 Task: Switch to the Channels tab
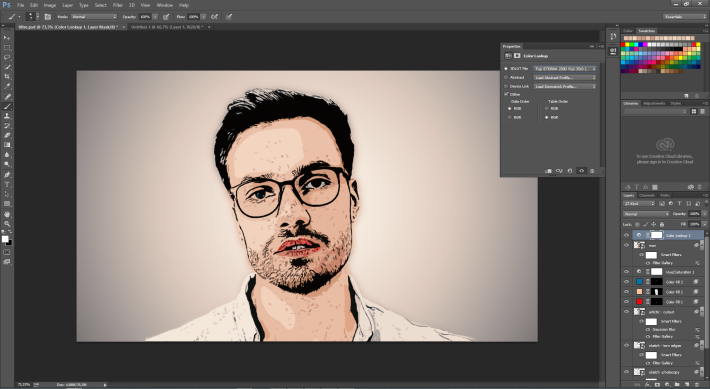pyautogui.click(x=647, y=195)
